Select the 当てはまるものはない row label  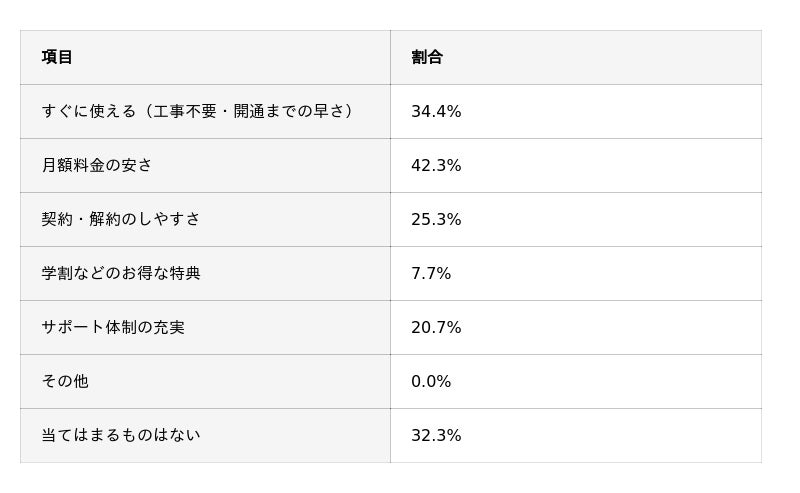[121, 435]
